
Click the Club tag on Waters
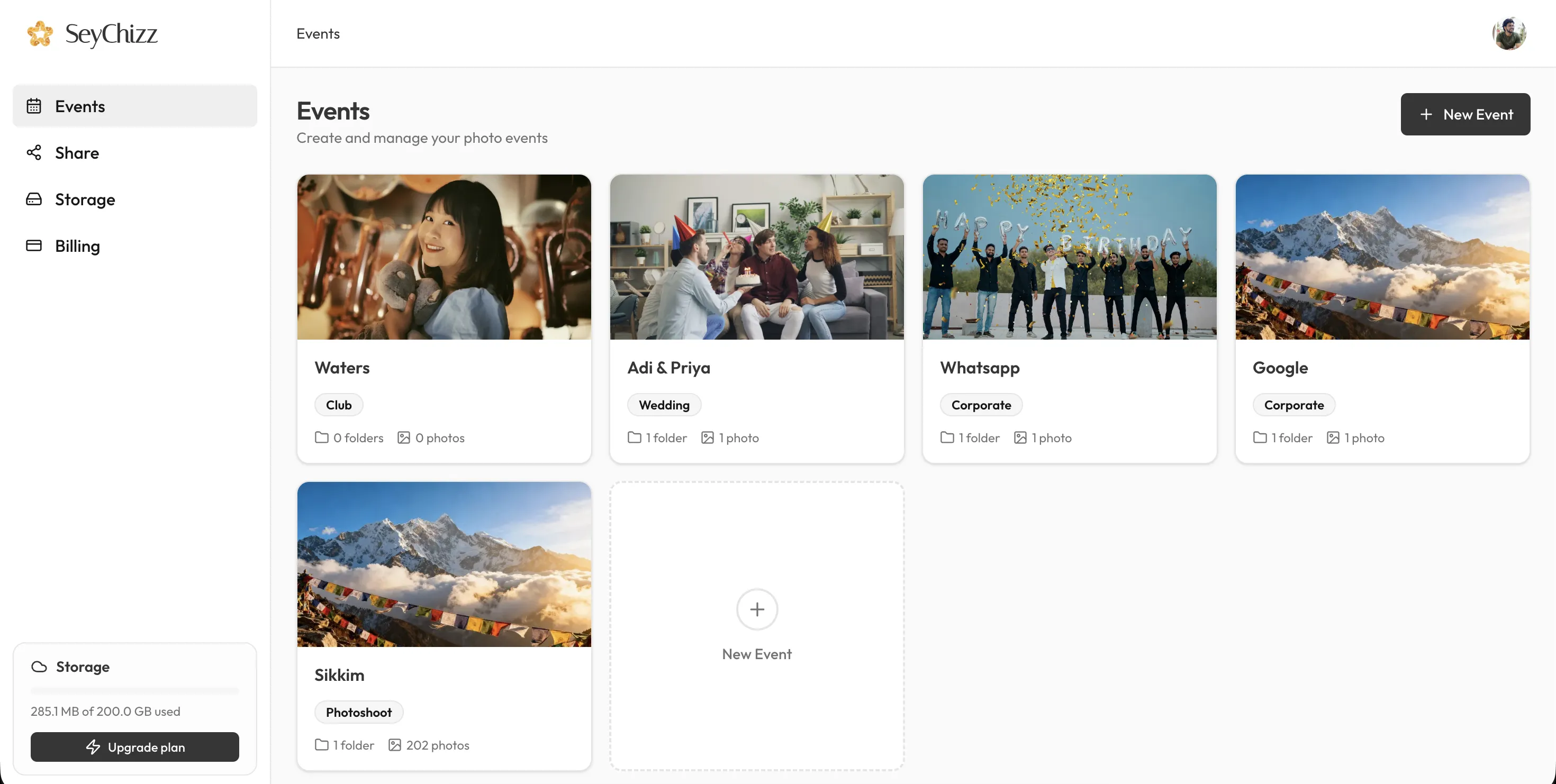(x=339, y=405)
